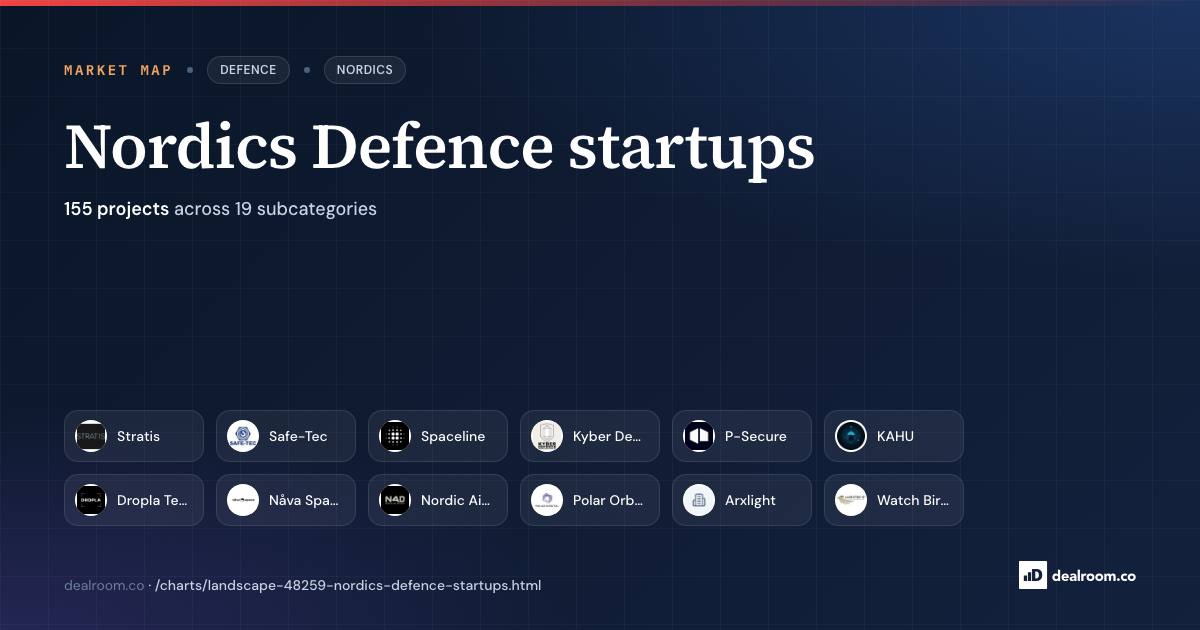
Task: Open the KAHU company name
Action: pyautogui.click(x=895, y=436)
